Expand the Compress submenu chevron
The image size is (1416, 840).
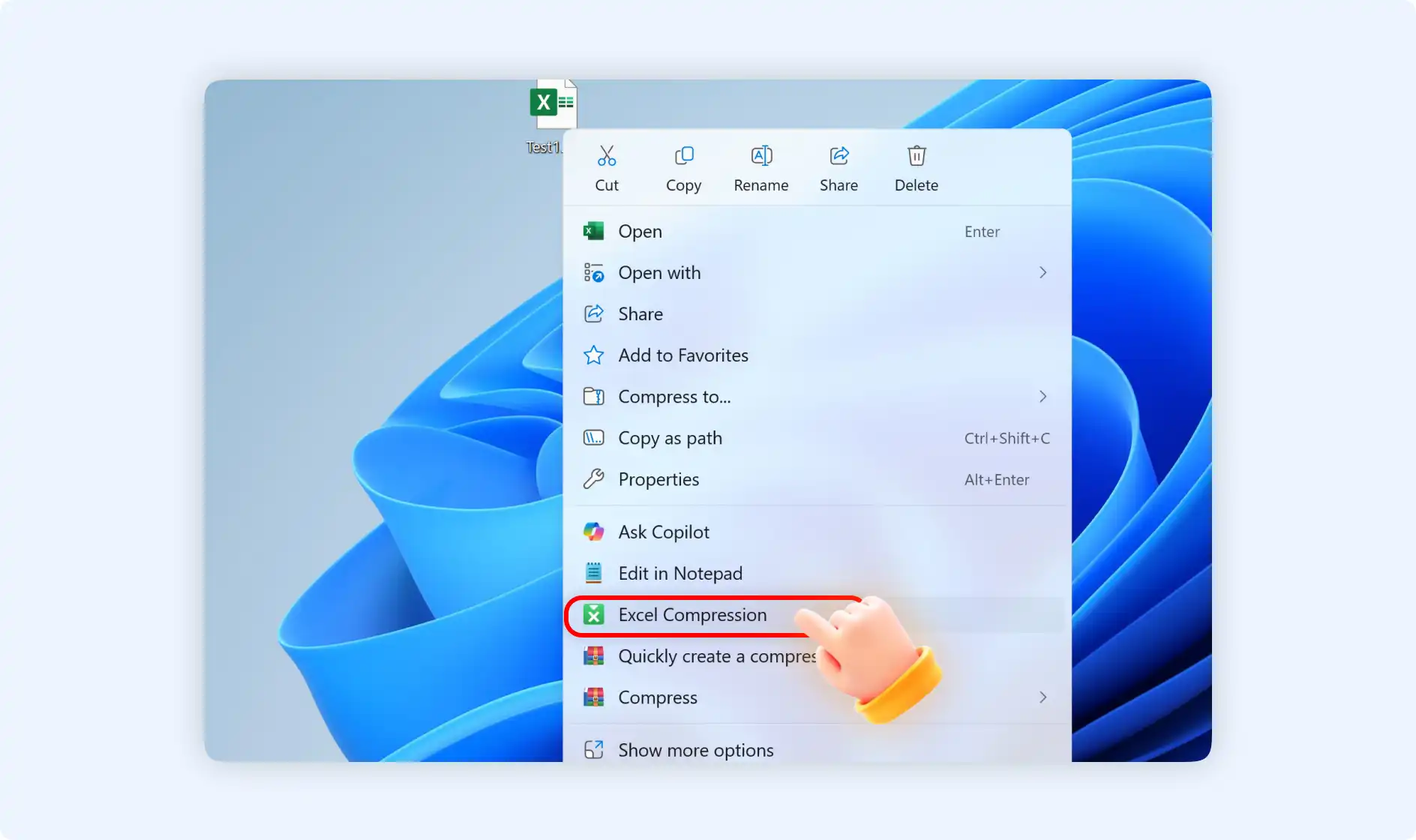point(1042,697)
